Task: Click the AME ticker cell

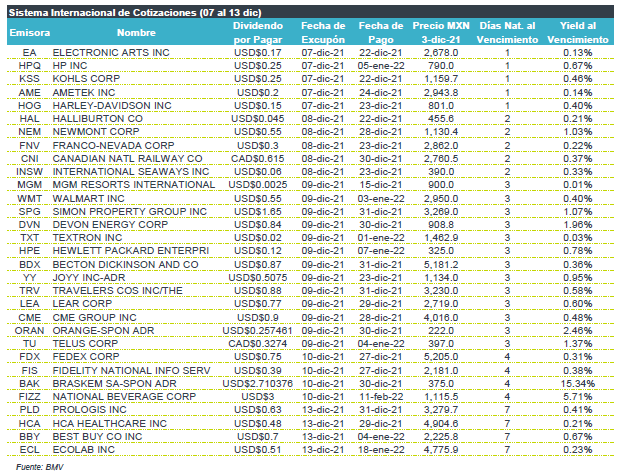Action: 30,93
